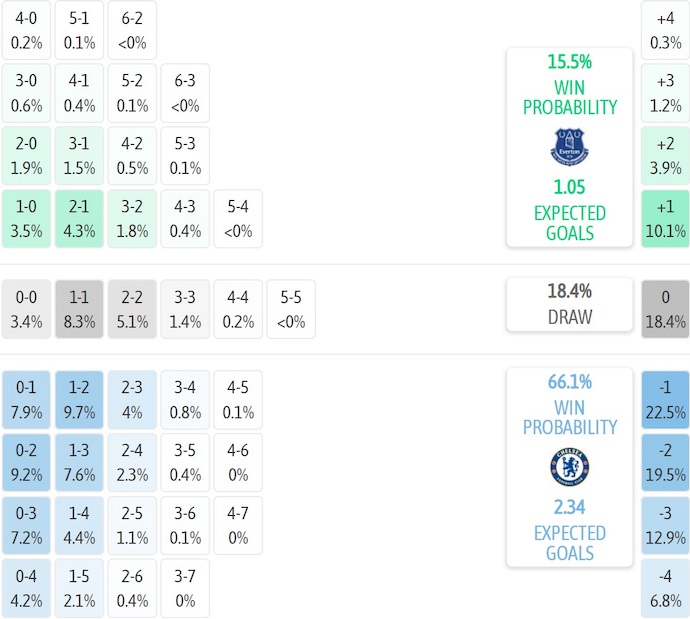
Task: Select the 1-1 draw score tile
Action: pos(79,309)
